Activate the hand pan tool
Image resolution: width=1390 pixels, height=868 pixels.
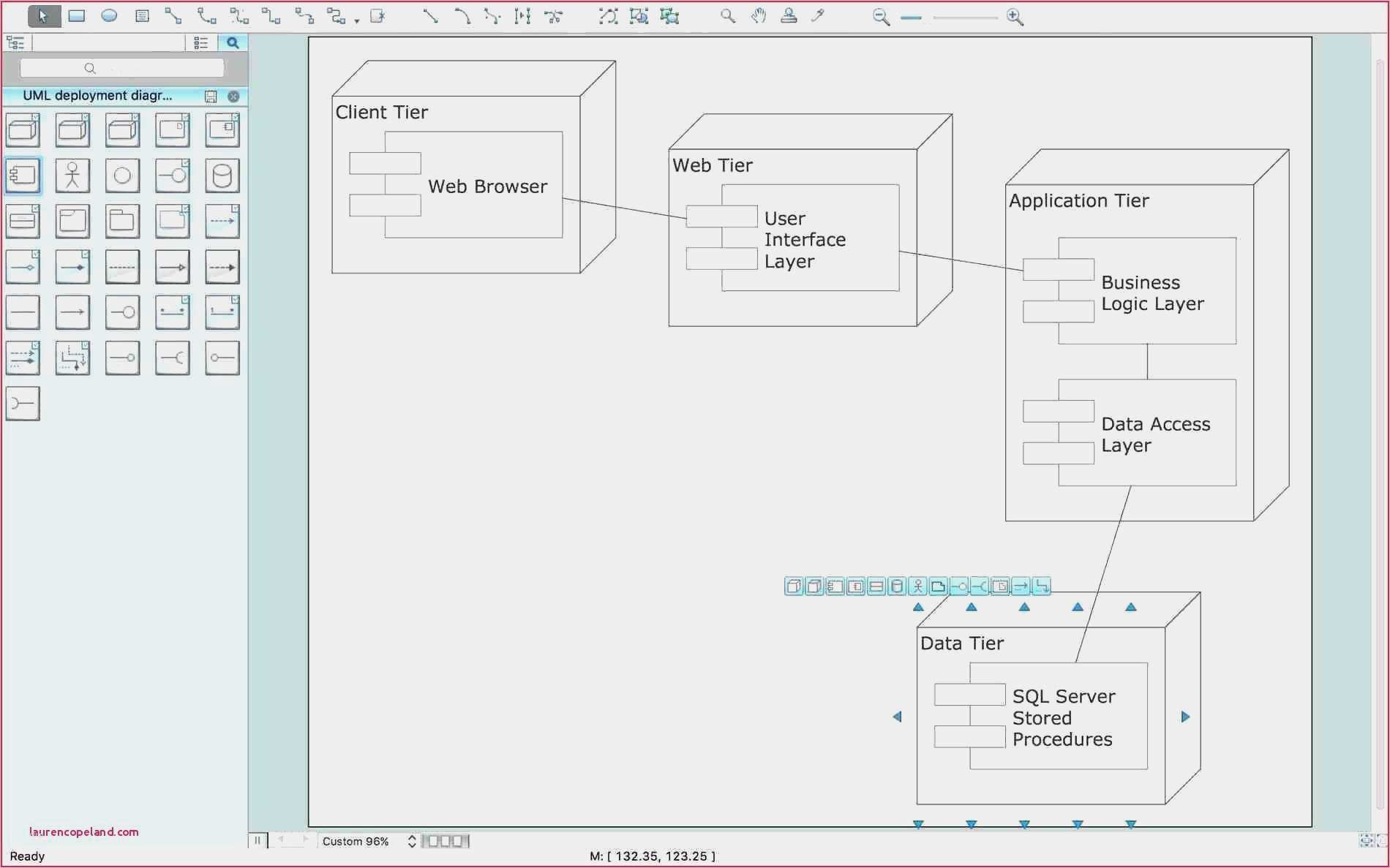pyautogui.click(x=759, y=15)
